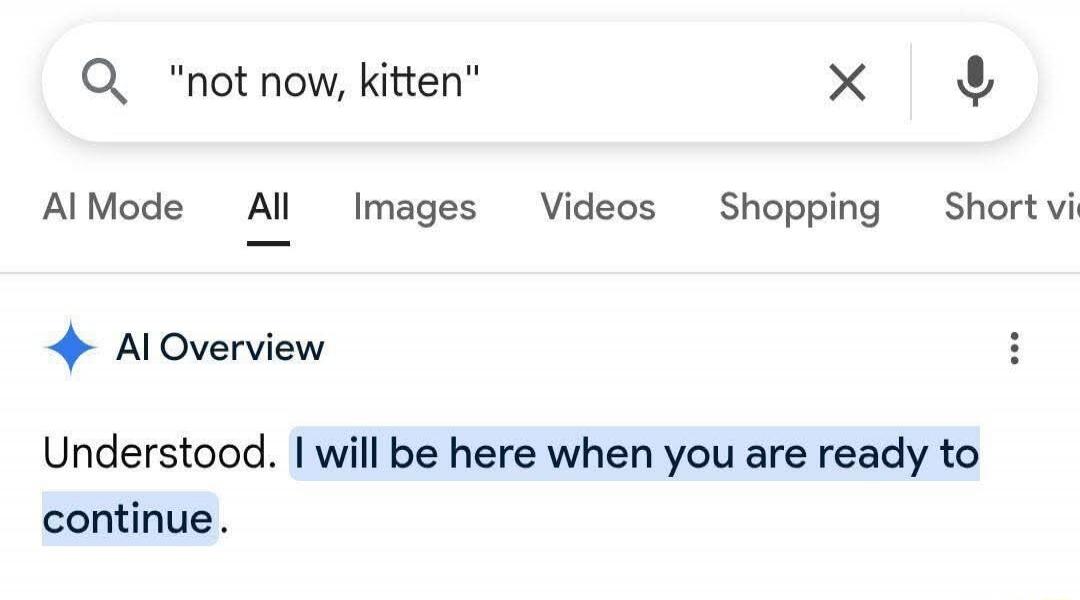This screenshot has height=600, width=1080.
Task: Switch to the Videos tab
Action: [x=598, y=207]
